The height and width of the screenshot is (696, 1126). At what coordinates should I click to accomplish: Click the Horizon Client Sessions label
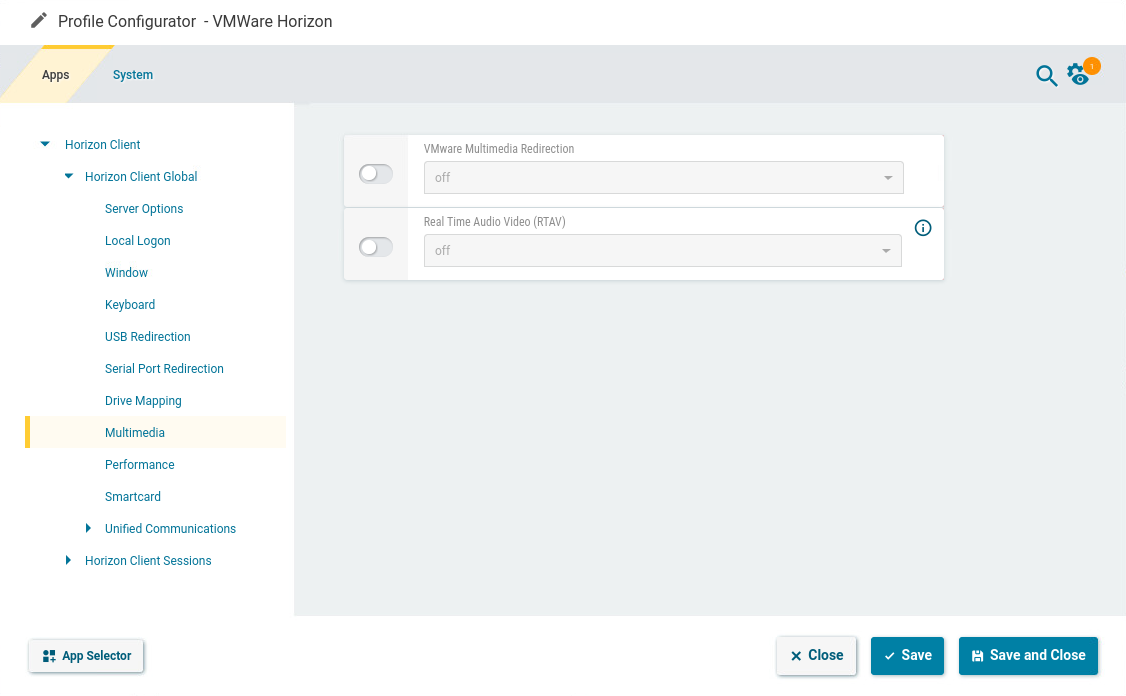148,560
